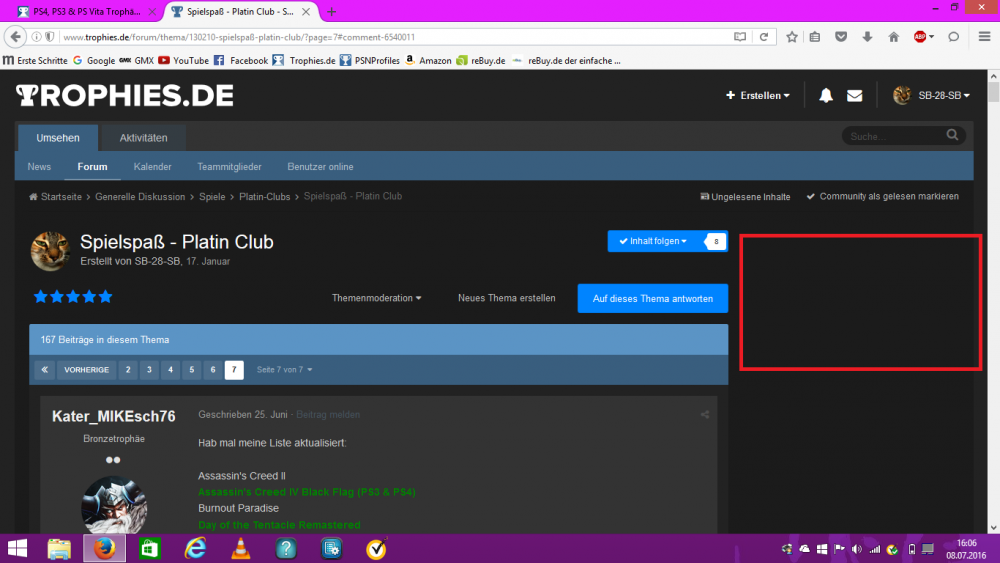
Task: Open the notifications bell
Action: [826, 96]
